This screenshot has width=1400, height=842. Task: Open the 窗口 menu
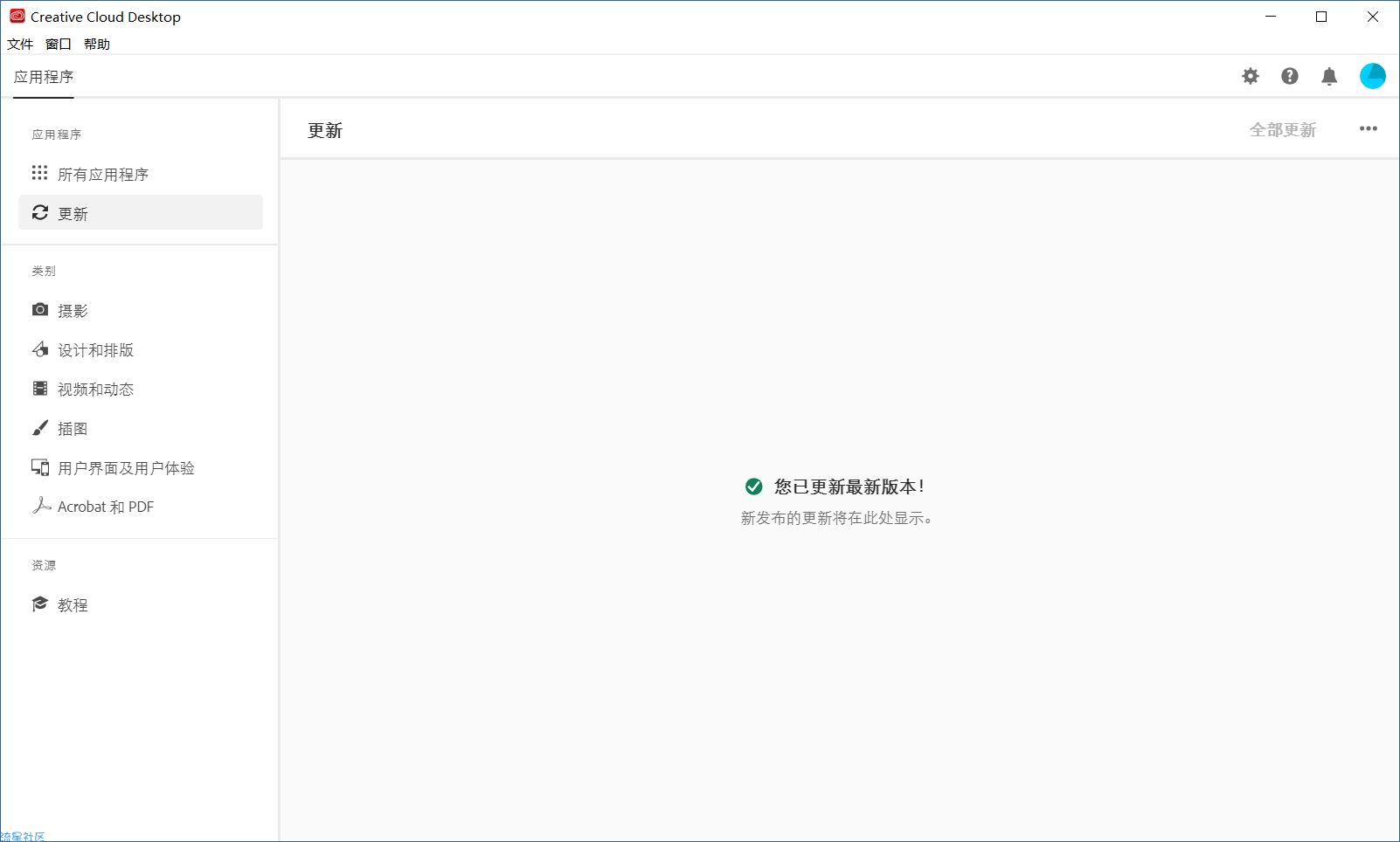59,44
